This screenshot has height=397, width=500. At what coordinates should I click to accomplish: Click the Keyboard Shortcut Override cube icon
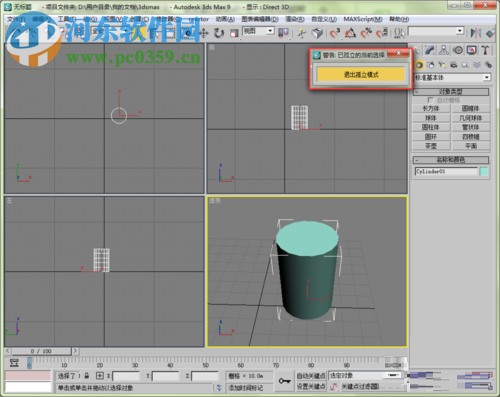(317, 33)
